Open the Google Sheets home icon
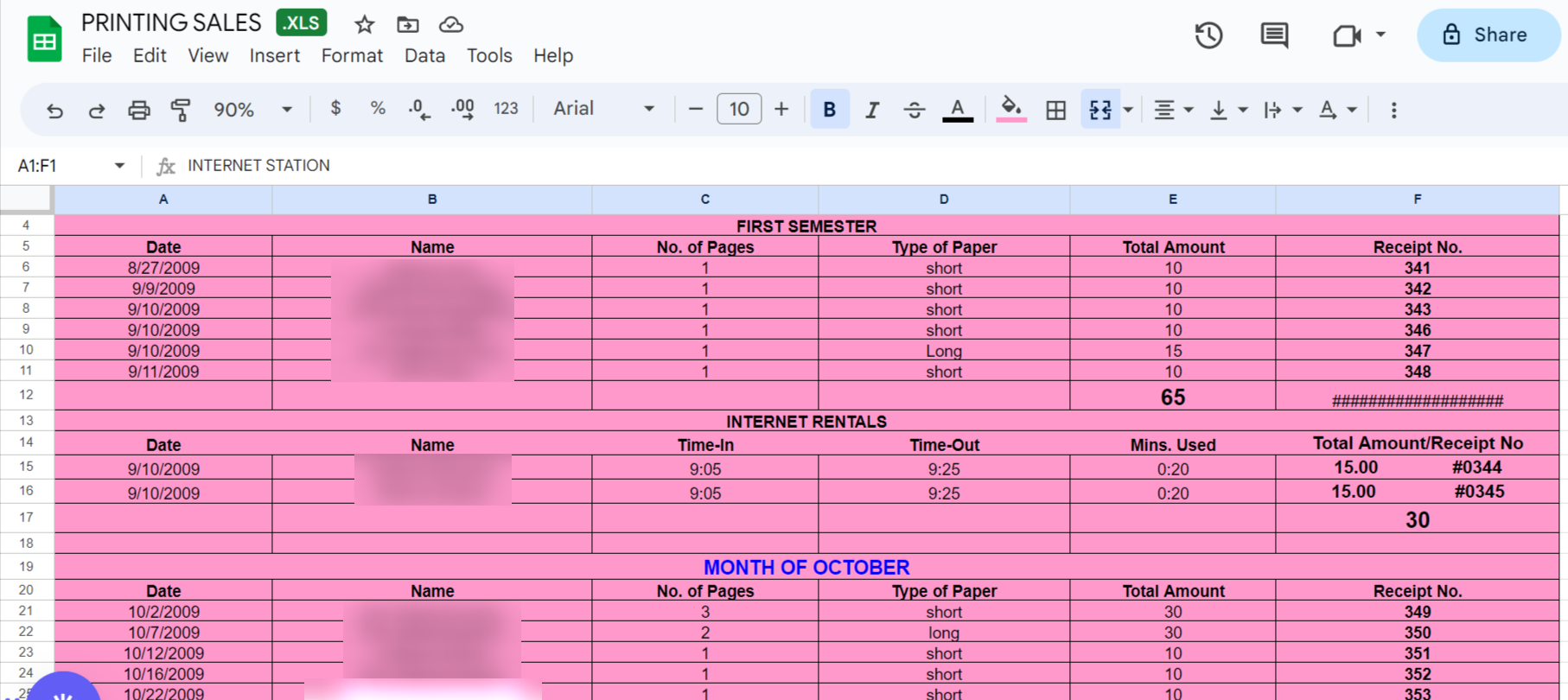 pyautogui.click(x=44, y=39)
